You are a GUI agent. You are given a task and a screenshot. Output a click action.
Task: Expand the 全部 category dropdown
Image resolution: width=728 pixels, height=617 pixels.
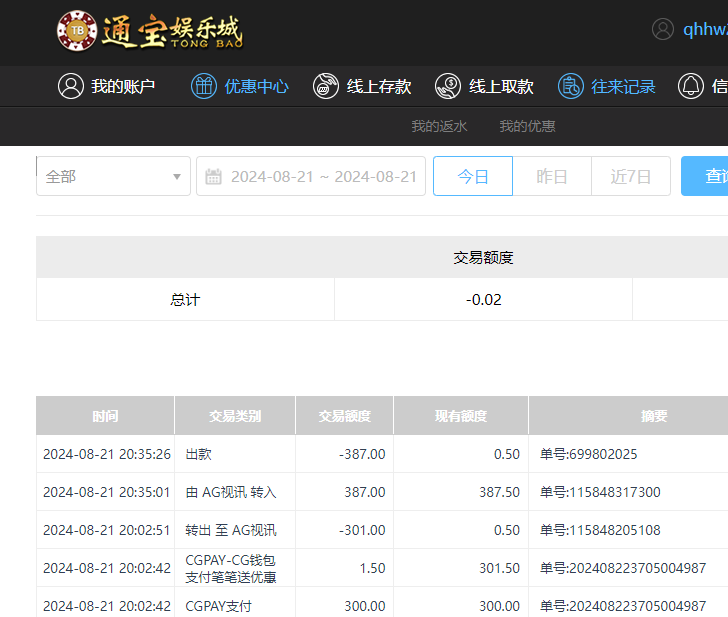tap(113, 176)
